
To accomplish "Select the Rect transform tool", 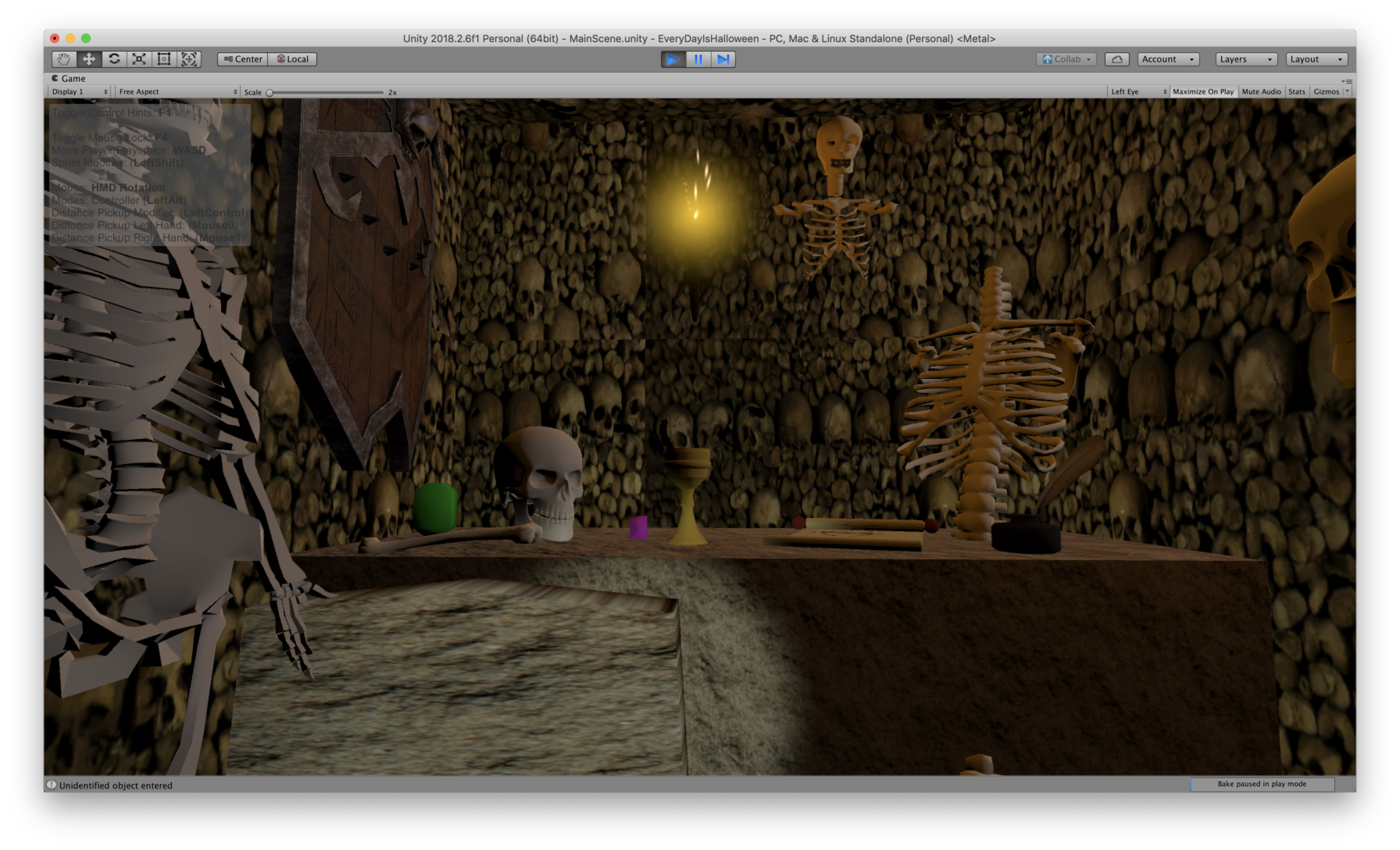I will click(x=164, y=59).
